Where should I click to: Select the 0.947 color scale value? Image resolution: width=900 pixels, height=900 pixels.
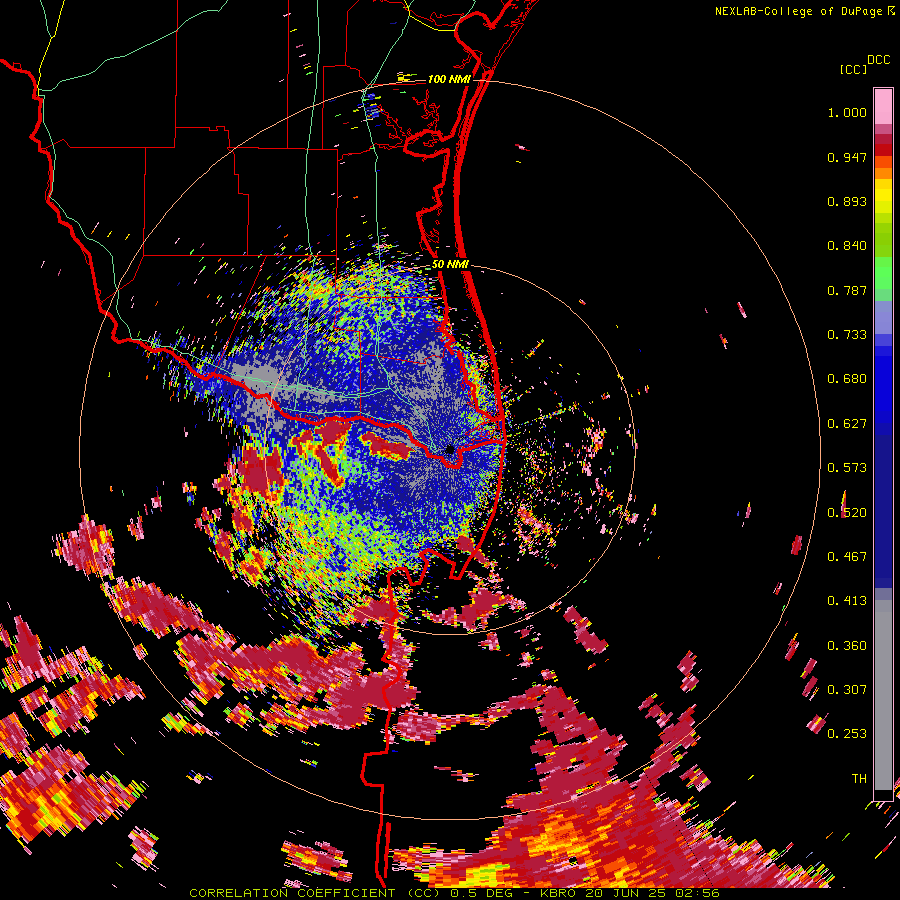pos(847,157)
